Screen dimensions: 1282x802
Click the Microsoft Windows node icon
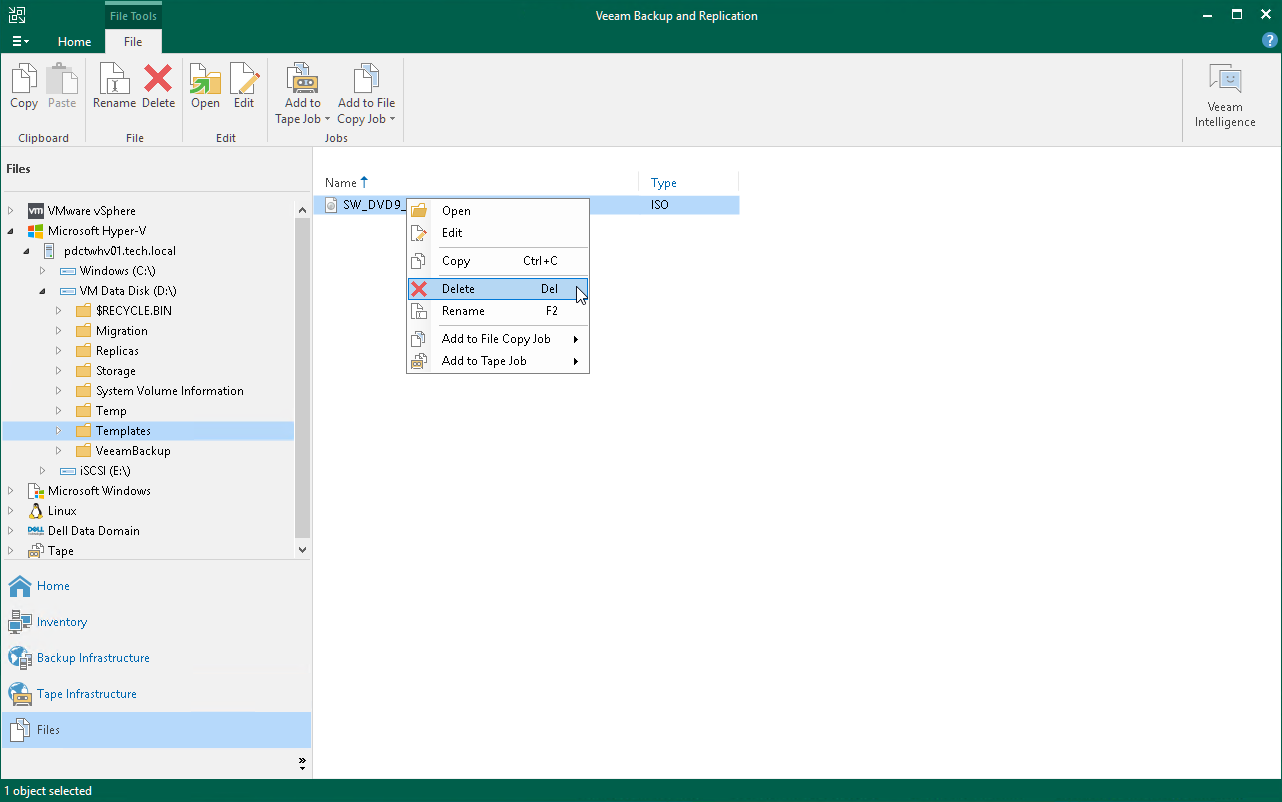tap(36, 491)
